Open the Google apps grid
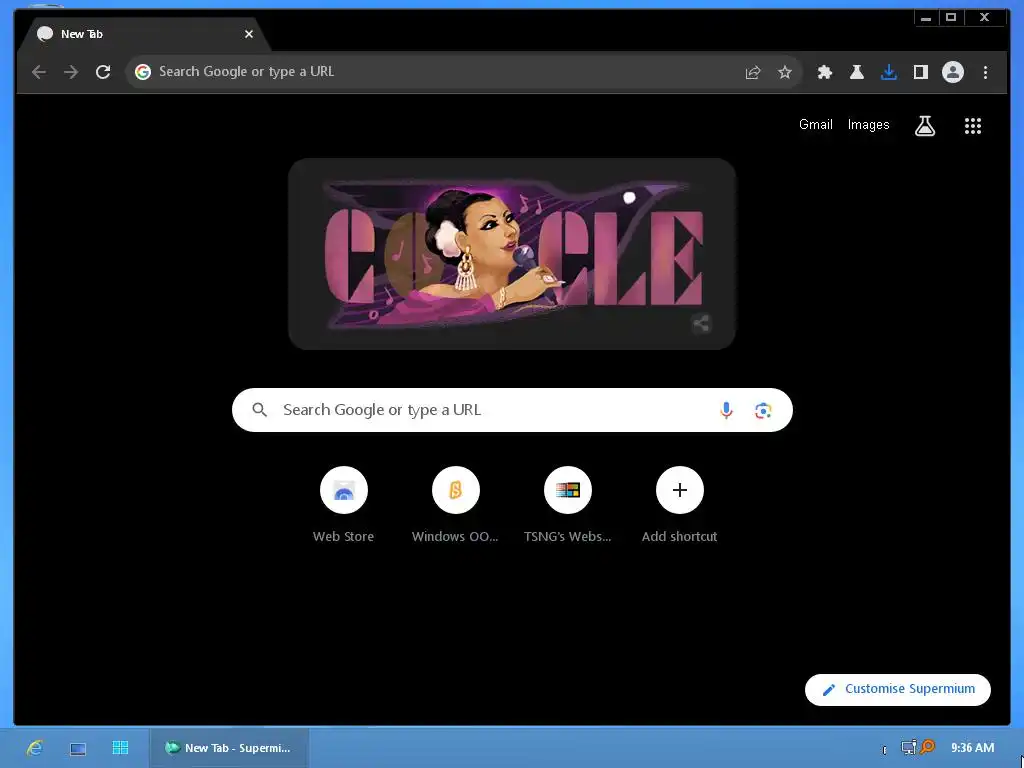 tap(973, 126)
